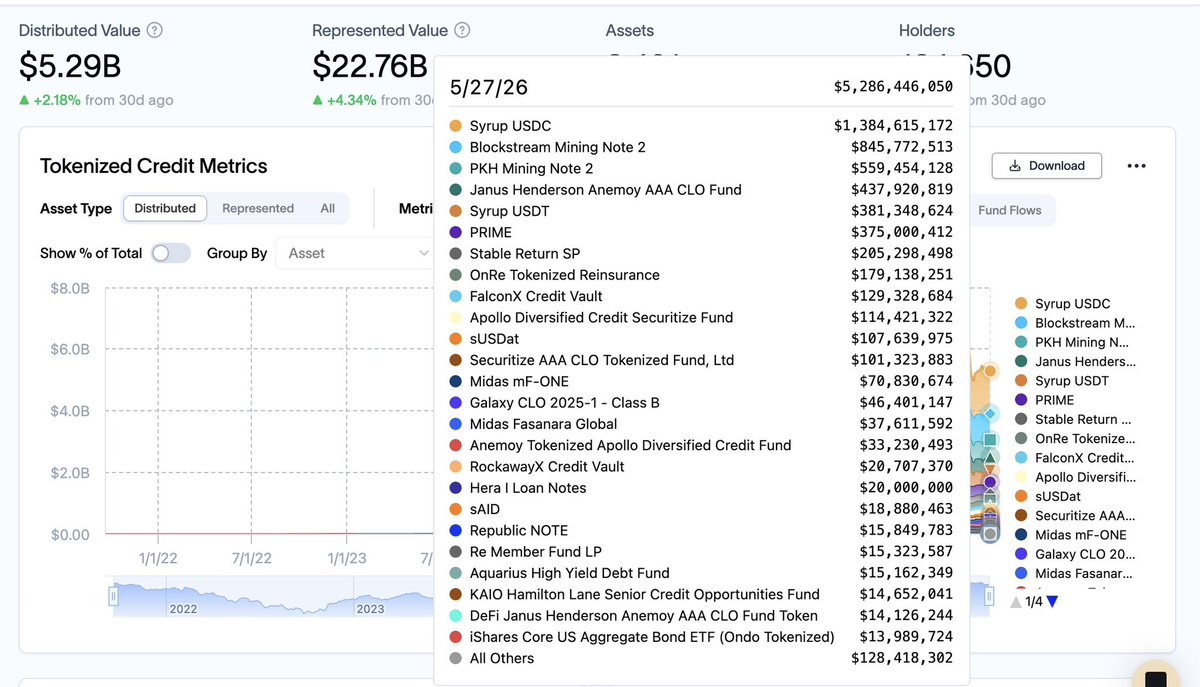Click Blockstream Mining Note 2 tooltip row
The height and width of the screenshot is (687, 1200).
[701, 147]
